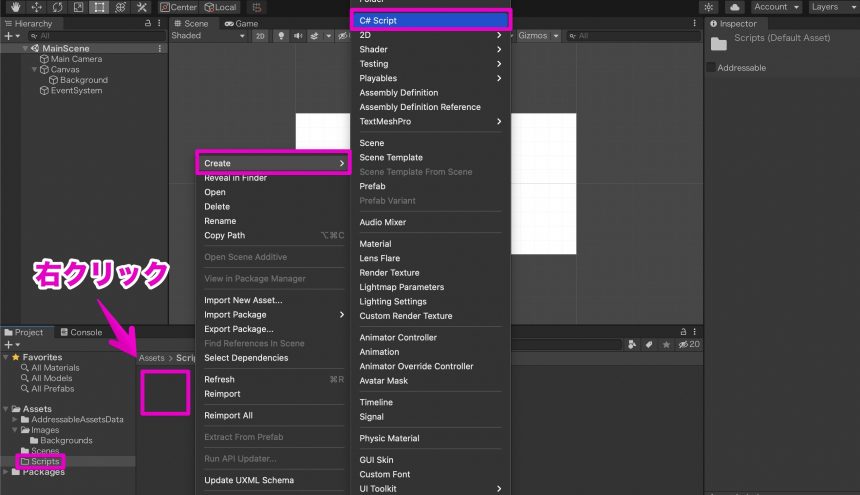This screenshot has width=860, height=495.
Task: Switch to the Game tab
Action: tap(241, 24)
